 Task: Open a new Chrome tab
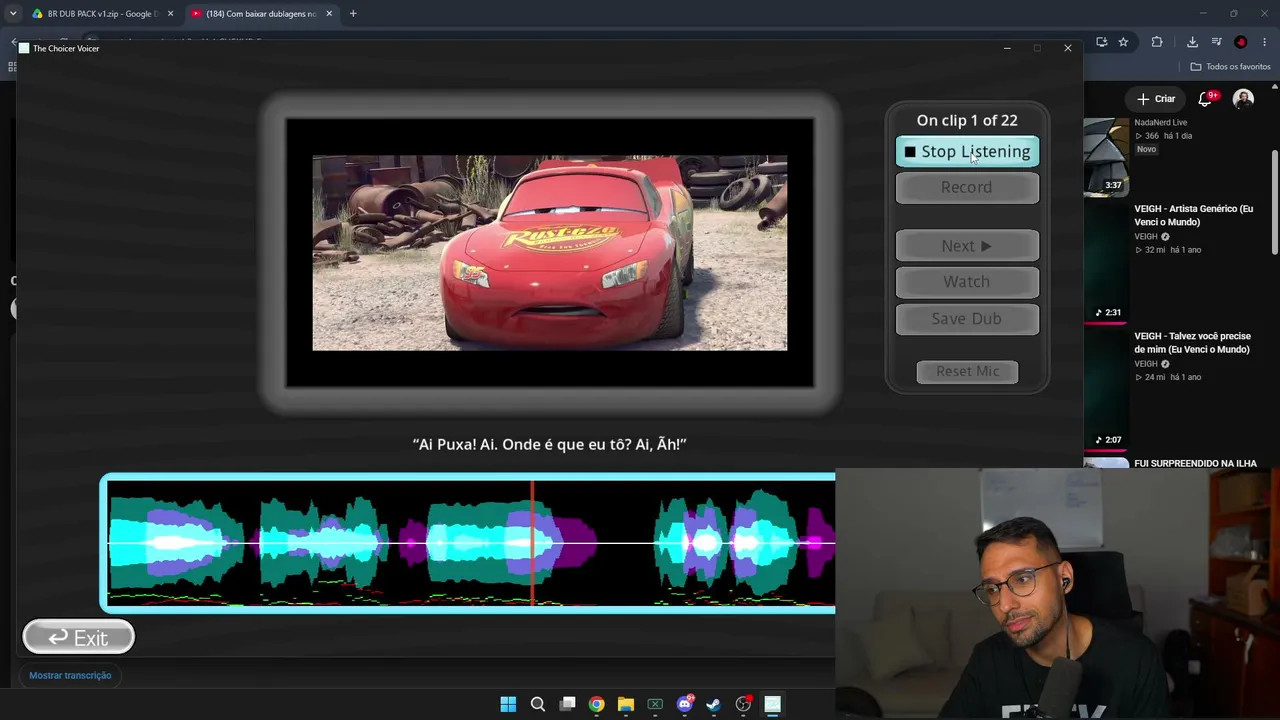pyautogui.click(x=353, y=14)
